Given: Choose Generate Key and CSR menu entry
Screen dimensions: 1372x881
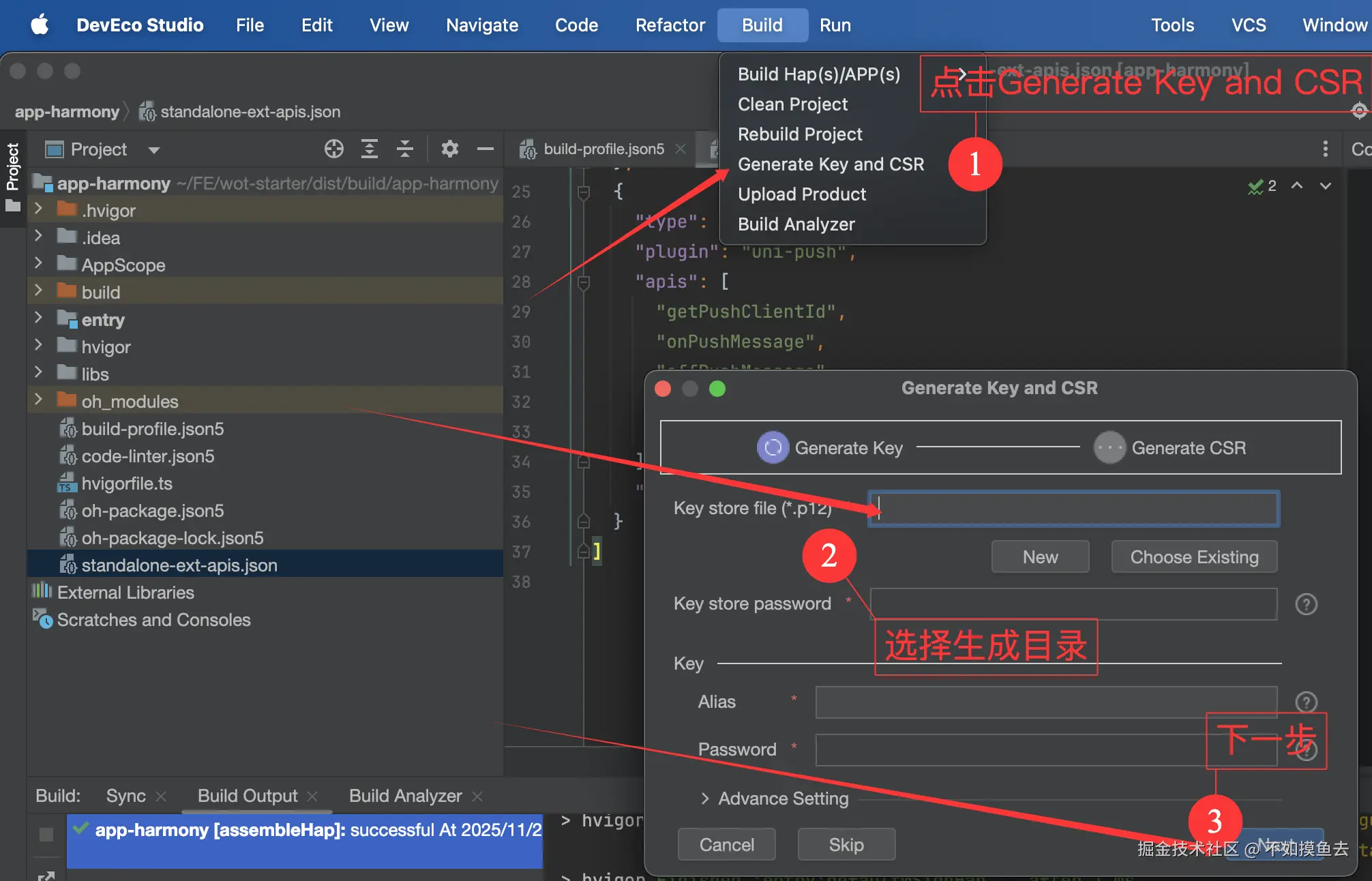Looking at the screenshot, I should [x=831, y=164].
